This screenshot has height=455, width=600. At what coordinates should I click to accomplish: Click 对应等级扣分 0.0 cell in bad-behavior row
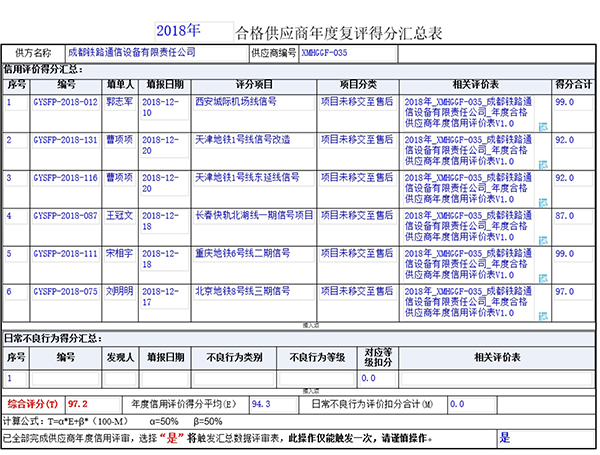(x=378, y=378)
